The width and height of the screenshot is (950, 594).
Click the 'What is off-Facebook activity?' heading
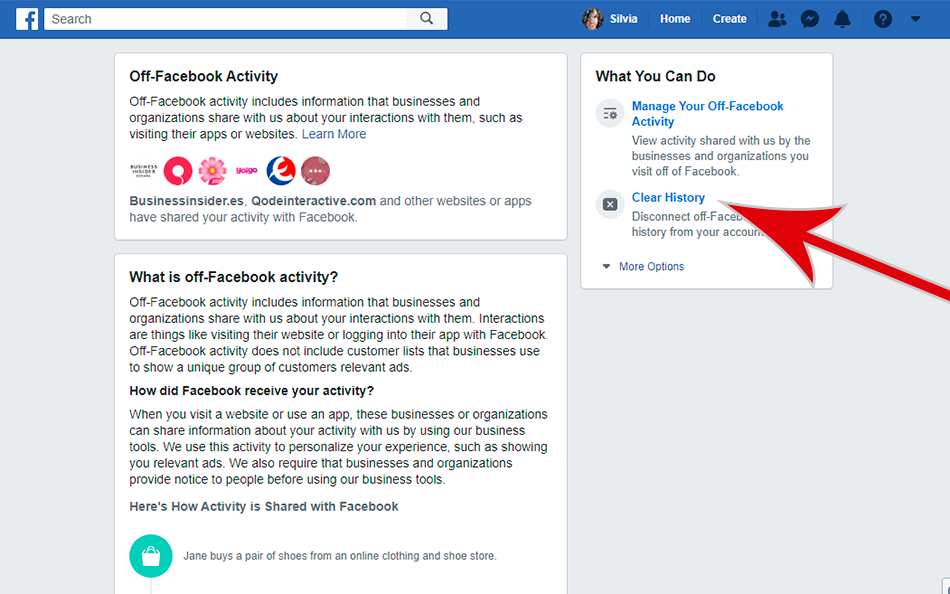point(234,277)
